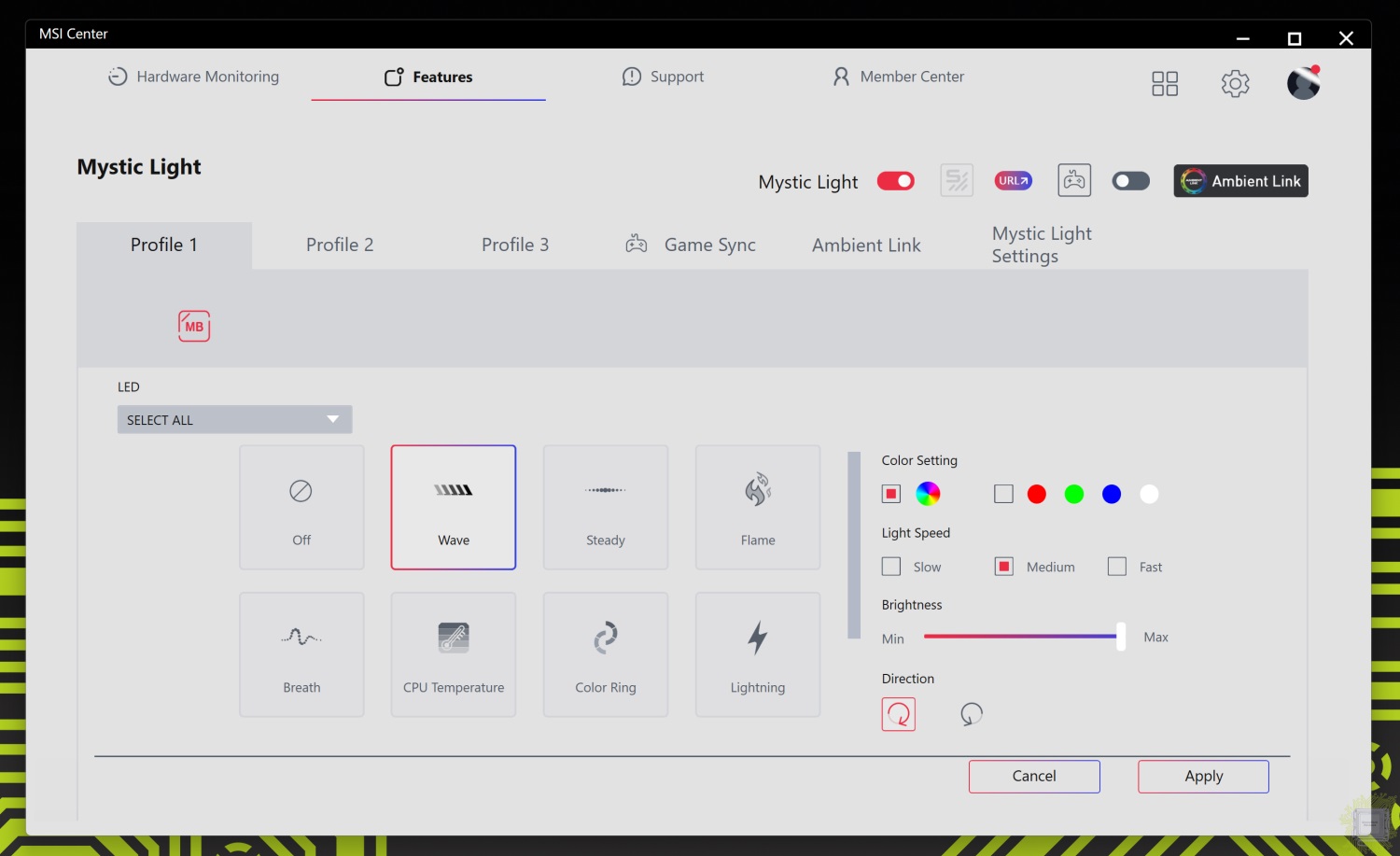Click the MB motherboard device icon

coord(194,326)
